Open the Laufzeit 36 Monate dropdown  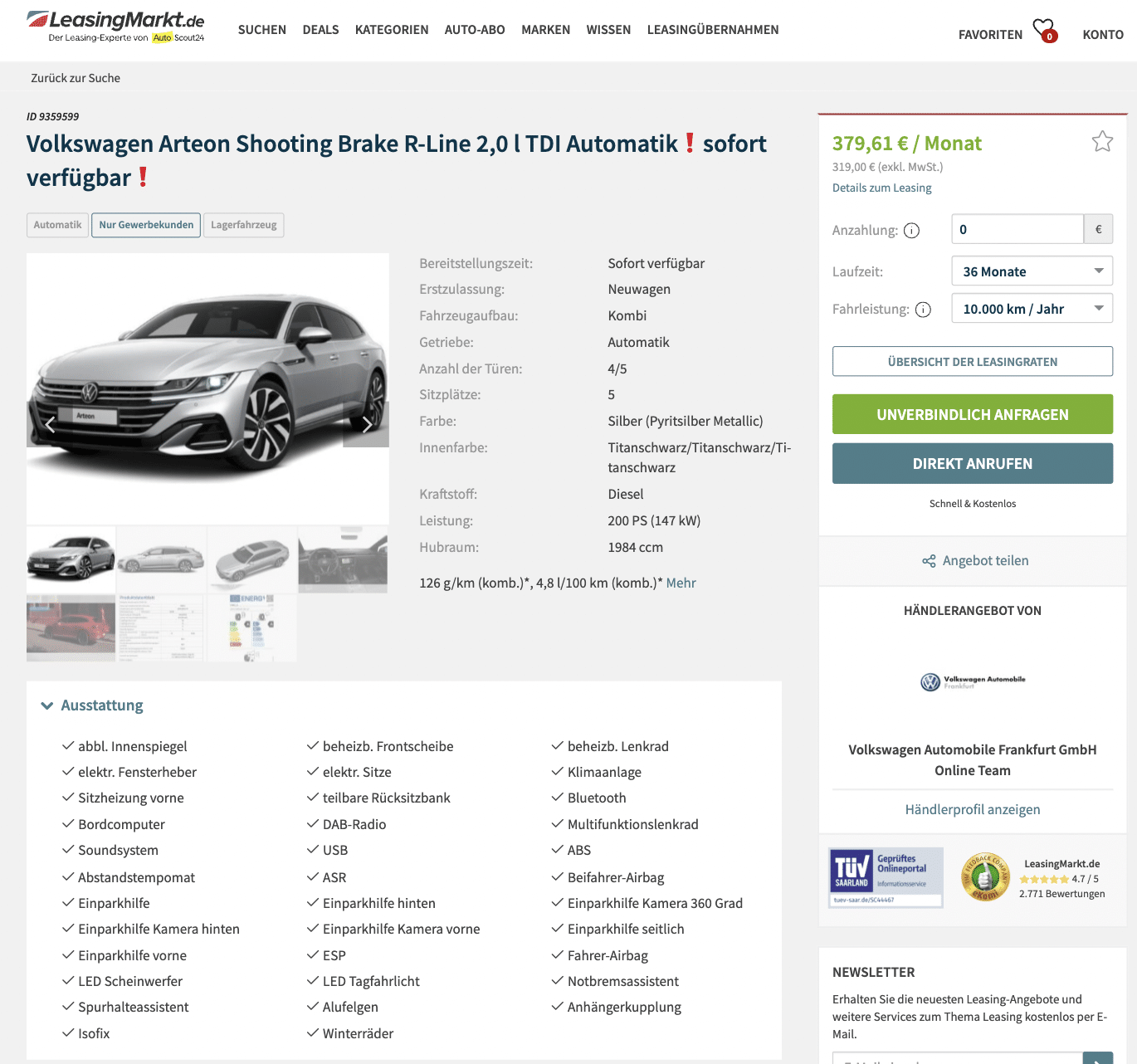coord(1032,271)
